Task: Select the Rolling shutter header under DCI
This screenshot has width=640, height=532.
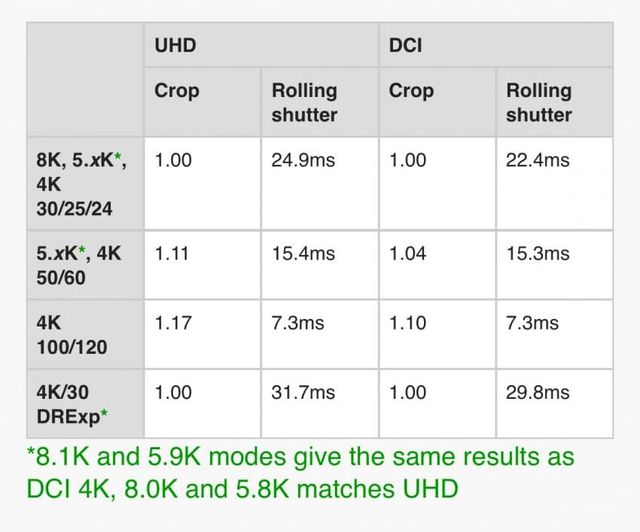Action: [x=539, y=102]
